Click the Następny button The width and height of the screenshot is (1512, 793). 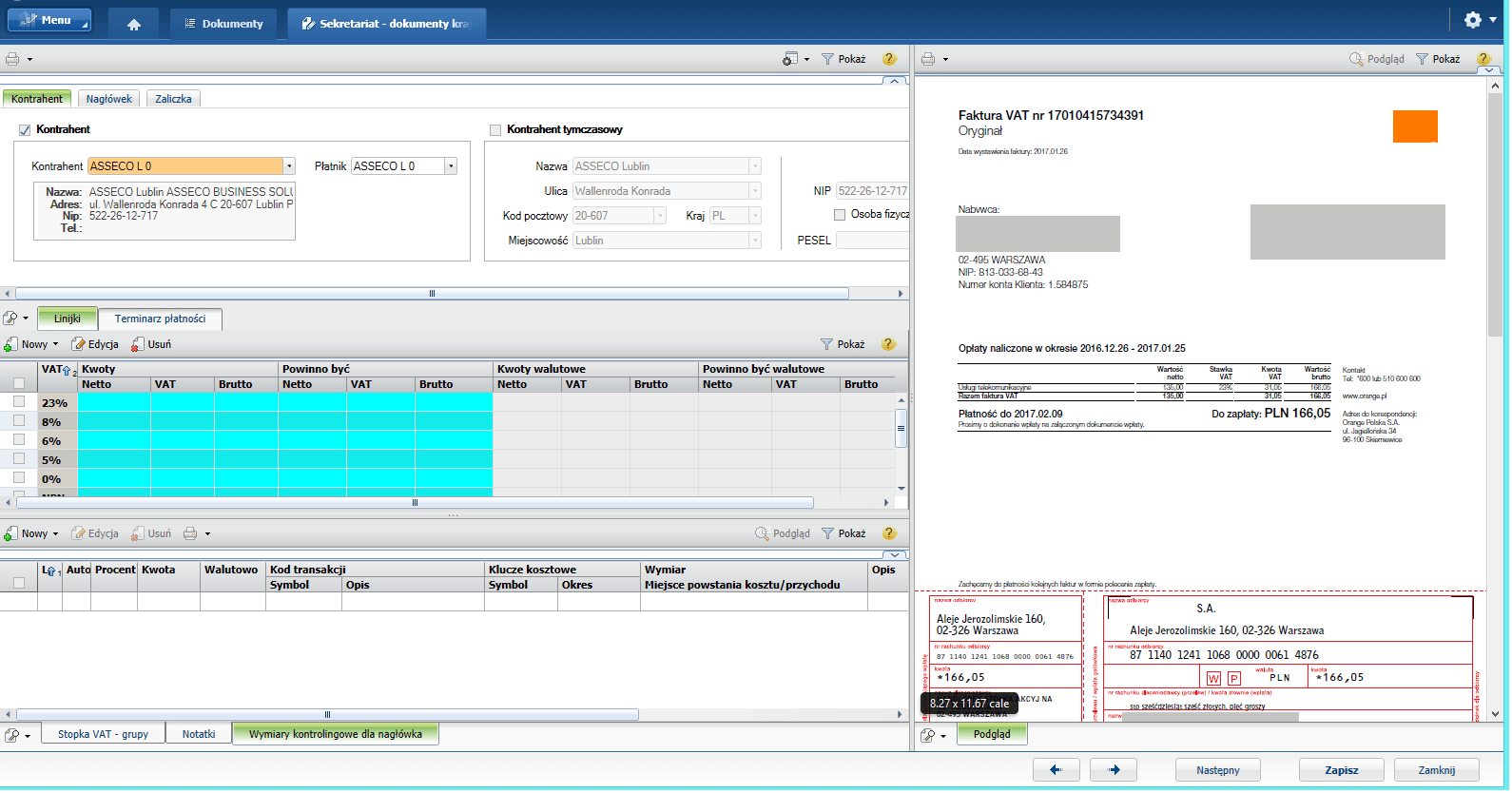1217,770
